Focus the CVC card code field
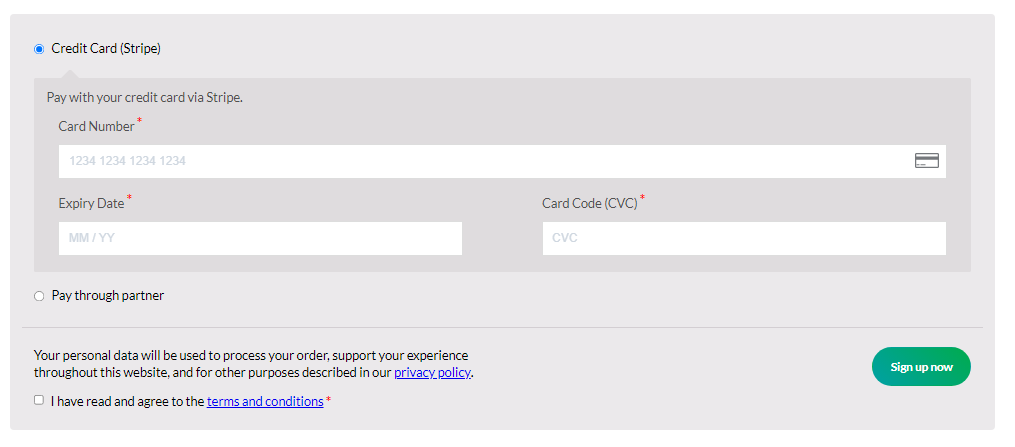Viewport: 1015px width, 447px height. (x=744, y=238)
